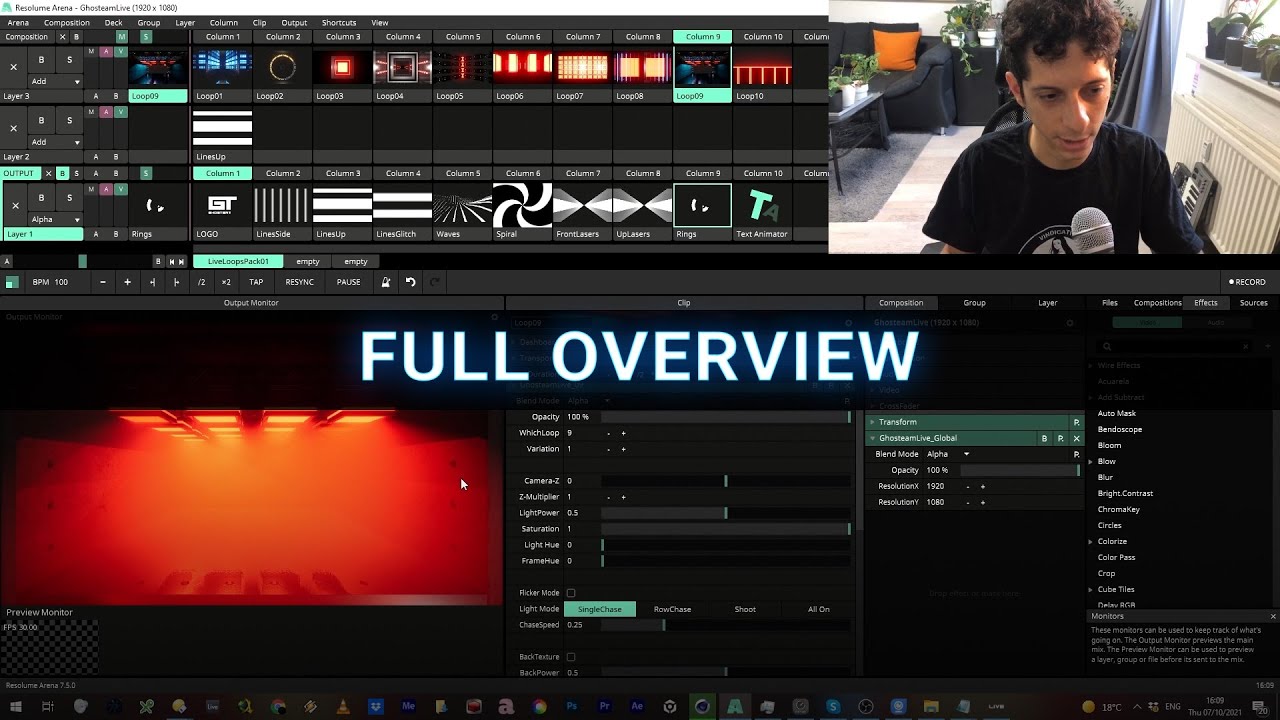Toggle Layer 1 solo S button
Viewport: 1280px width, 720px height.
pos(69,197)
